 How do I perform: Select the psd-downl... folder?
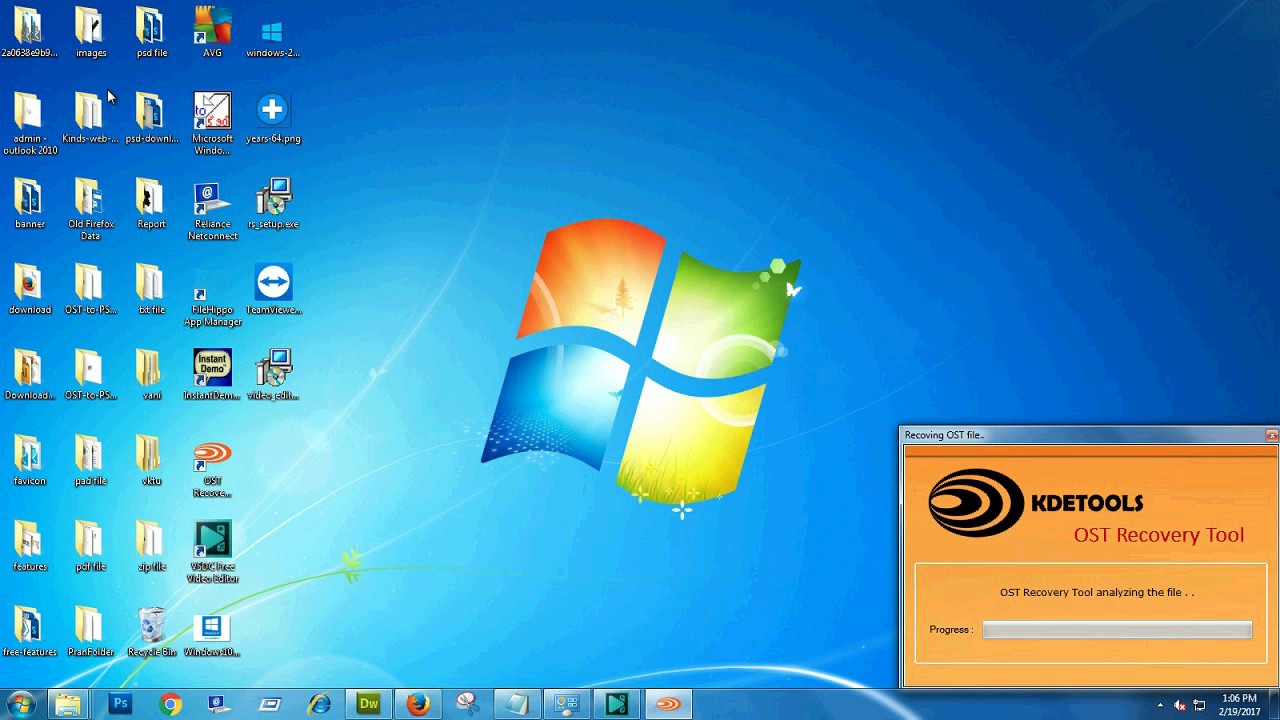tap(151, 118)
